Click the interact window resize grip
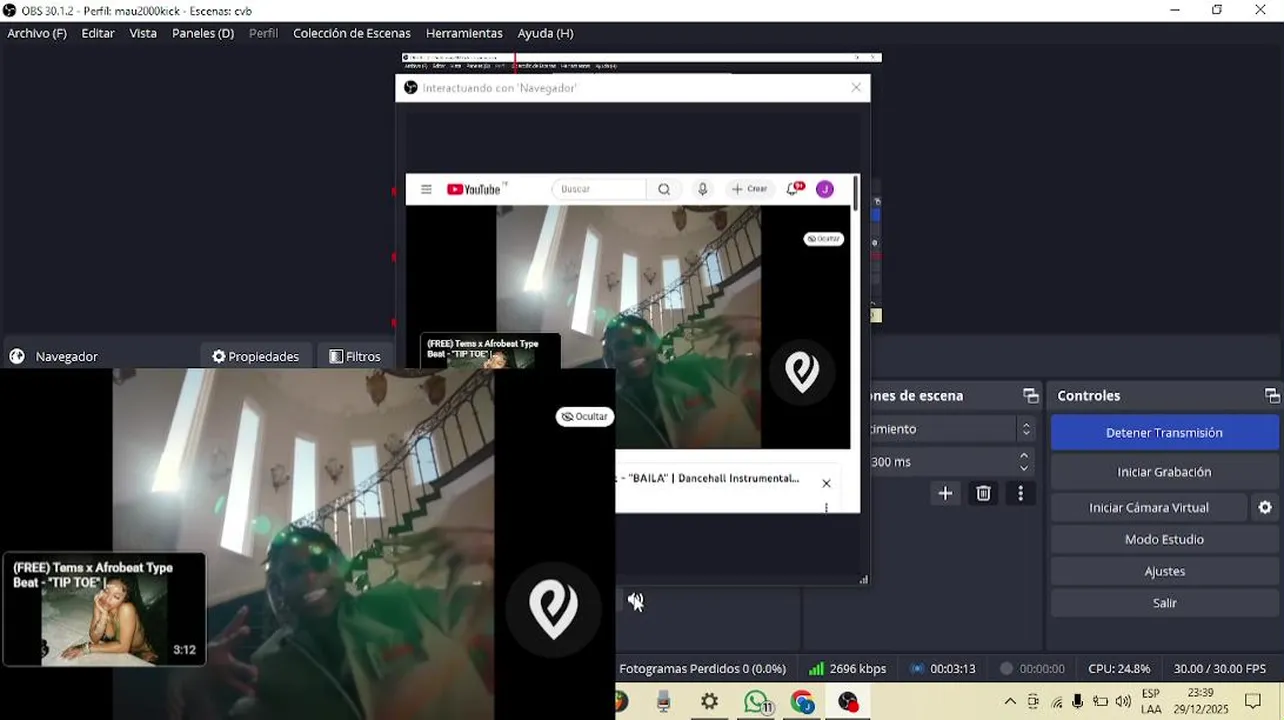1284x720 pixels. pos(863,579)
